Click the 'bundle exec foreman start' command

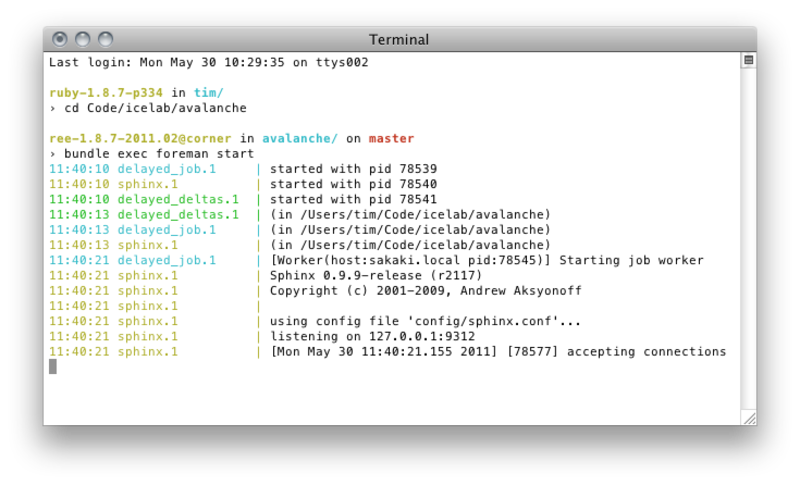click(x=159, y=154)
